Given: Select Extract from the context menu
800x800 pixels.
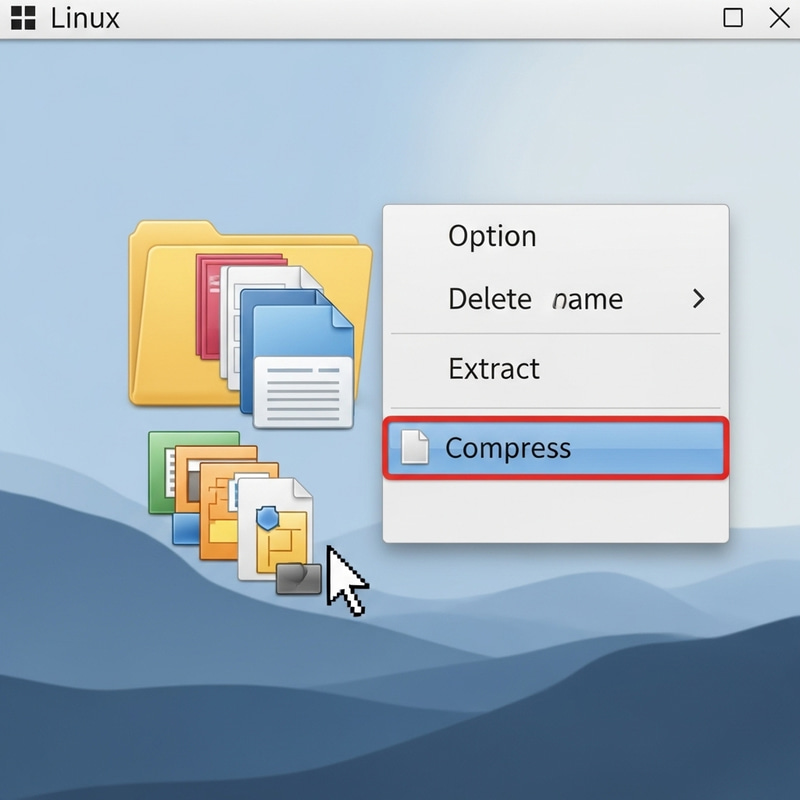Looking at the screenshot, I should (x=495, y=369).
